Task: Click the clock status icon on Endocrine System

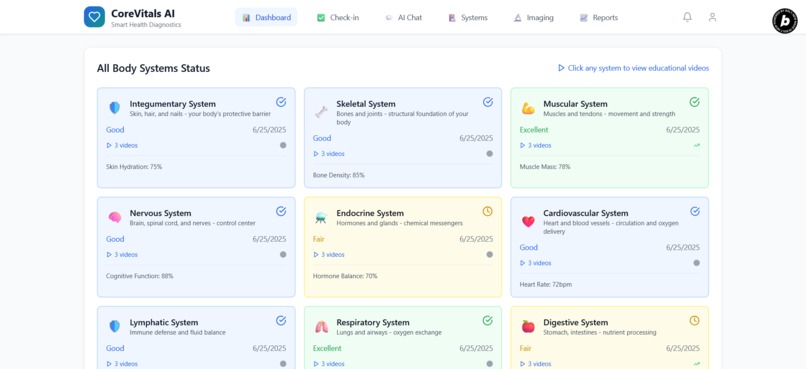Action: tap(487, 211)
